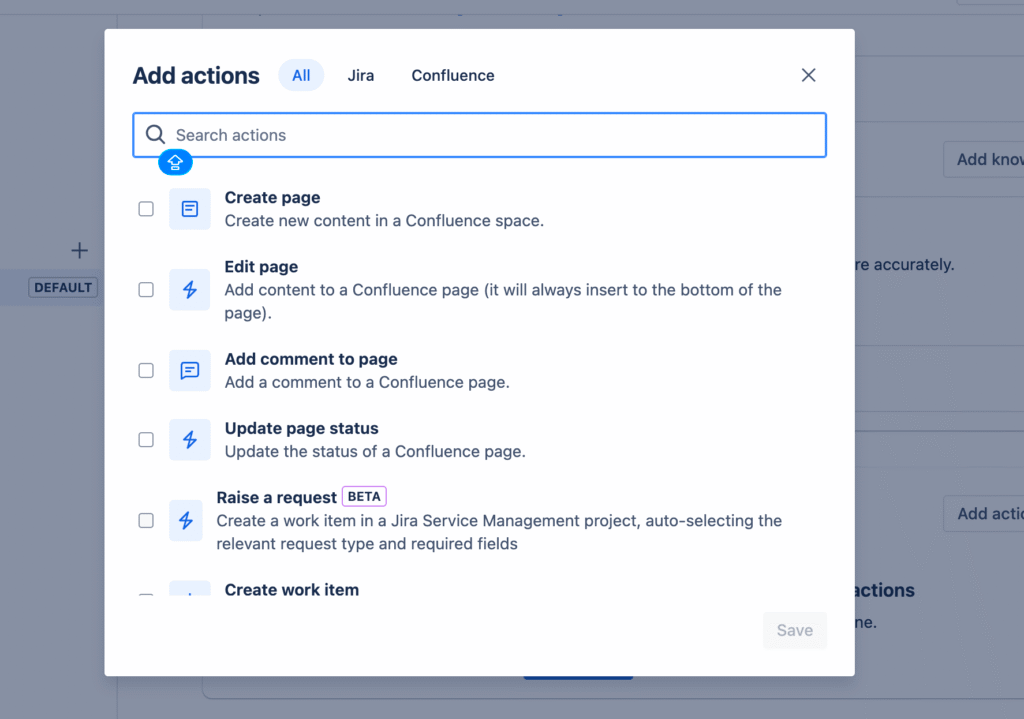This screenshot has width=1024, height=719.
Task: Check the Create page checkbox
Action: (146, 209)
